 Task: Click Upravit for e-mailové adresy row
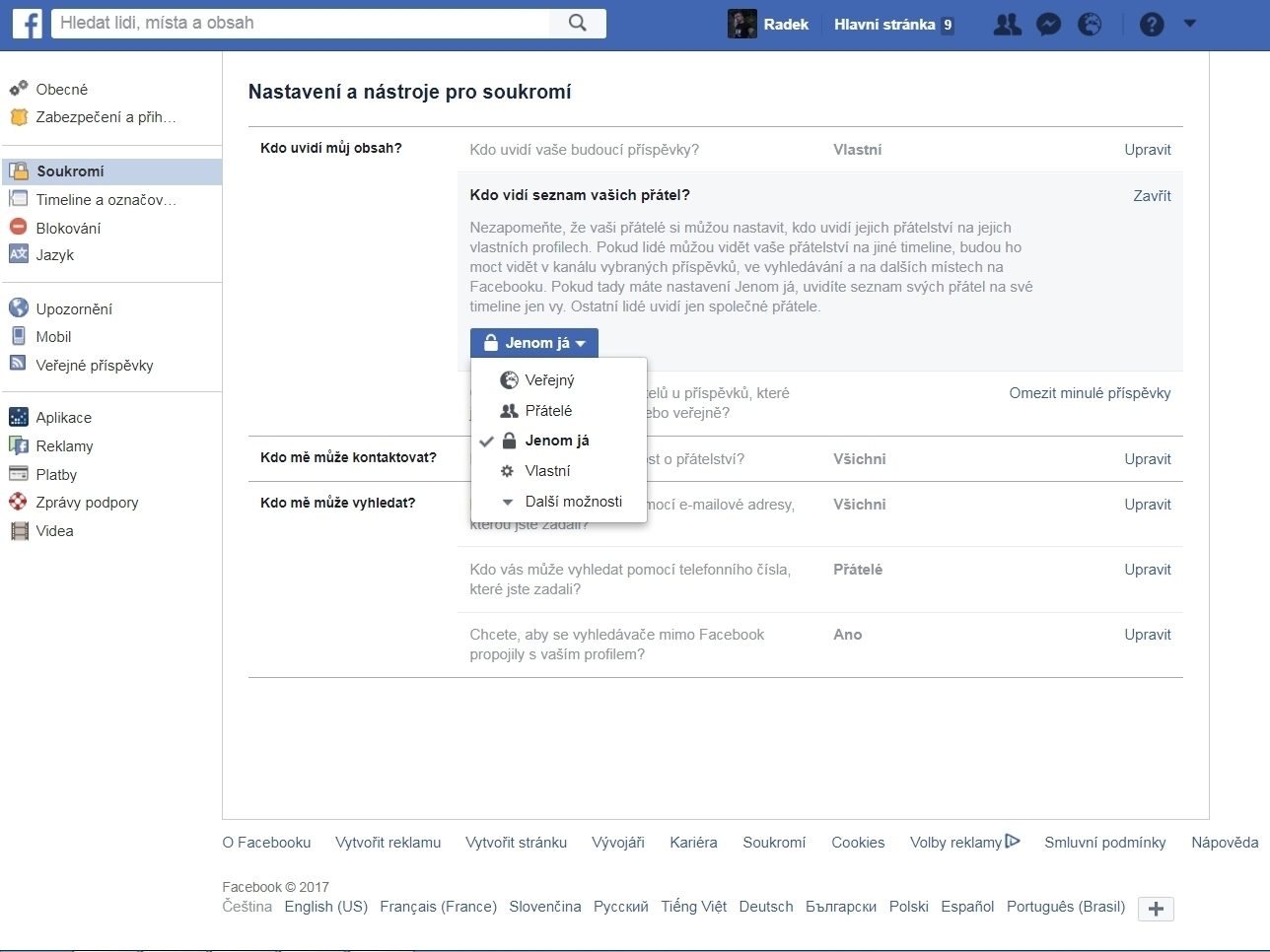[x=1148, y=505]
